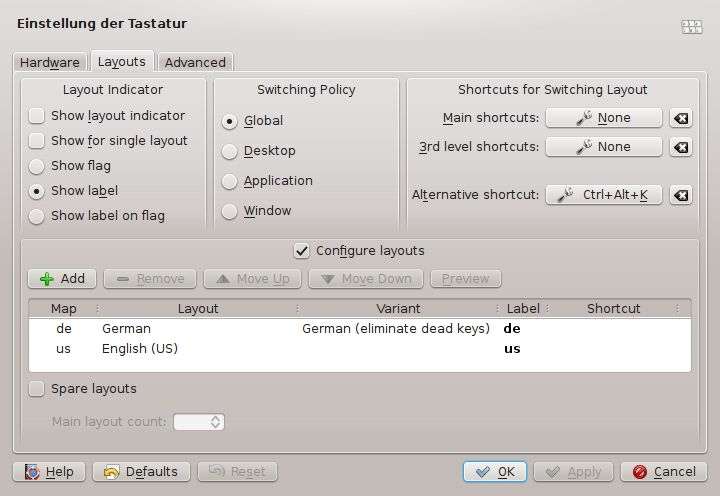This screenshot has width=720, height=496.
Task: Clear the Alternative shortcut Ctrl+Alt+K
Action: click(x=681, y=195)
